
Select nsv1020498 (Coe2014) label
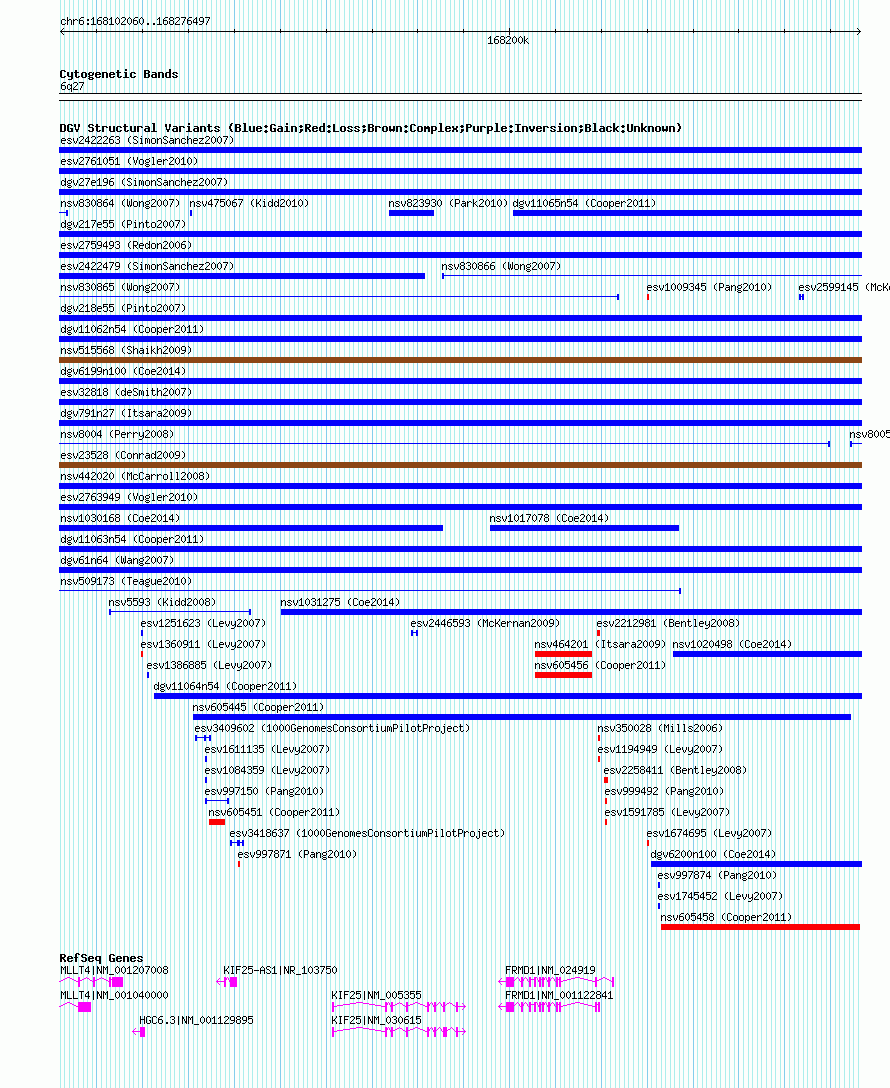733,644
